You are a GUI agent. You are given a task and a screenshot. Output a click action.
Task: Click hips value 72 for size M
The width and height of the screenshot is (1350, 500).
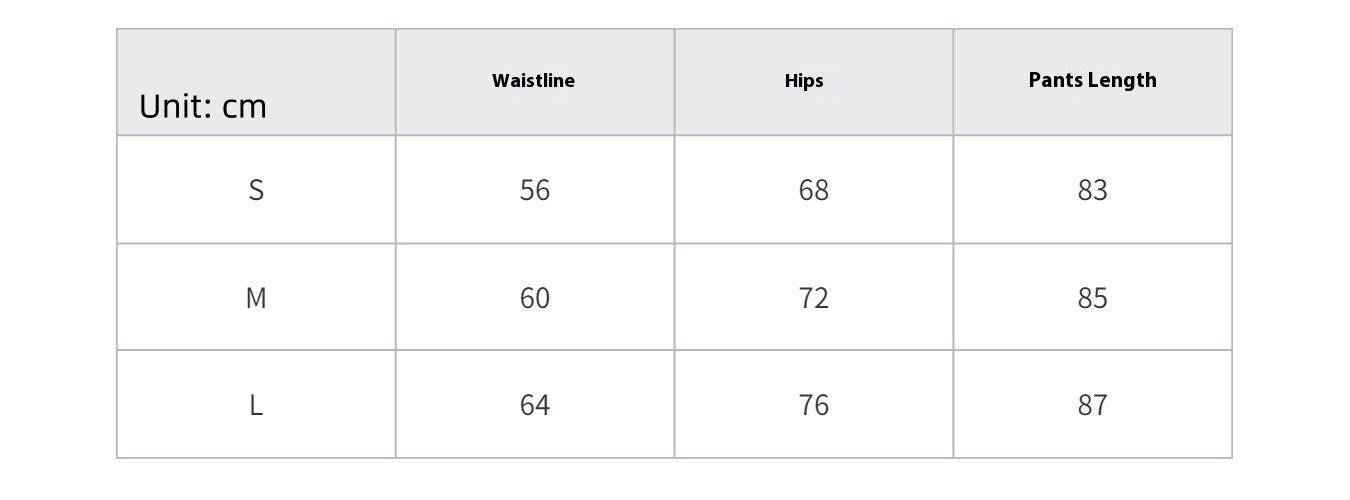814,298
